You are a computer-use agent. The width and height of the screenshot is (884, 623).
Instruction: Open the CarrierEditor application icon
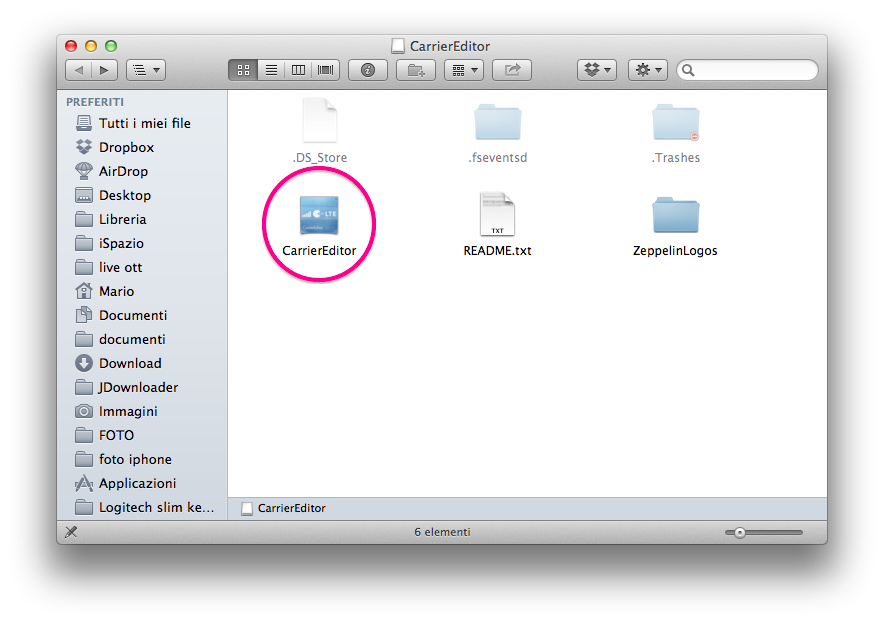pyautogui.click(x=319, y=217)
